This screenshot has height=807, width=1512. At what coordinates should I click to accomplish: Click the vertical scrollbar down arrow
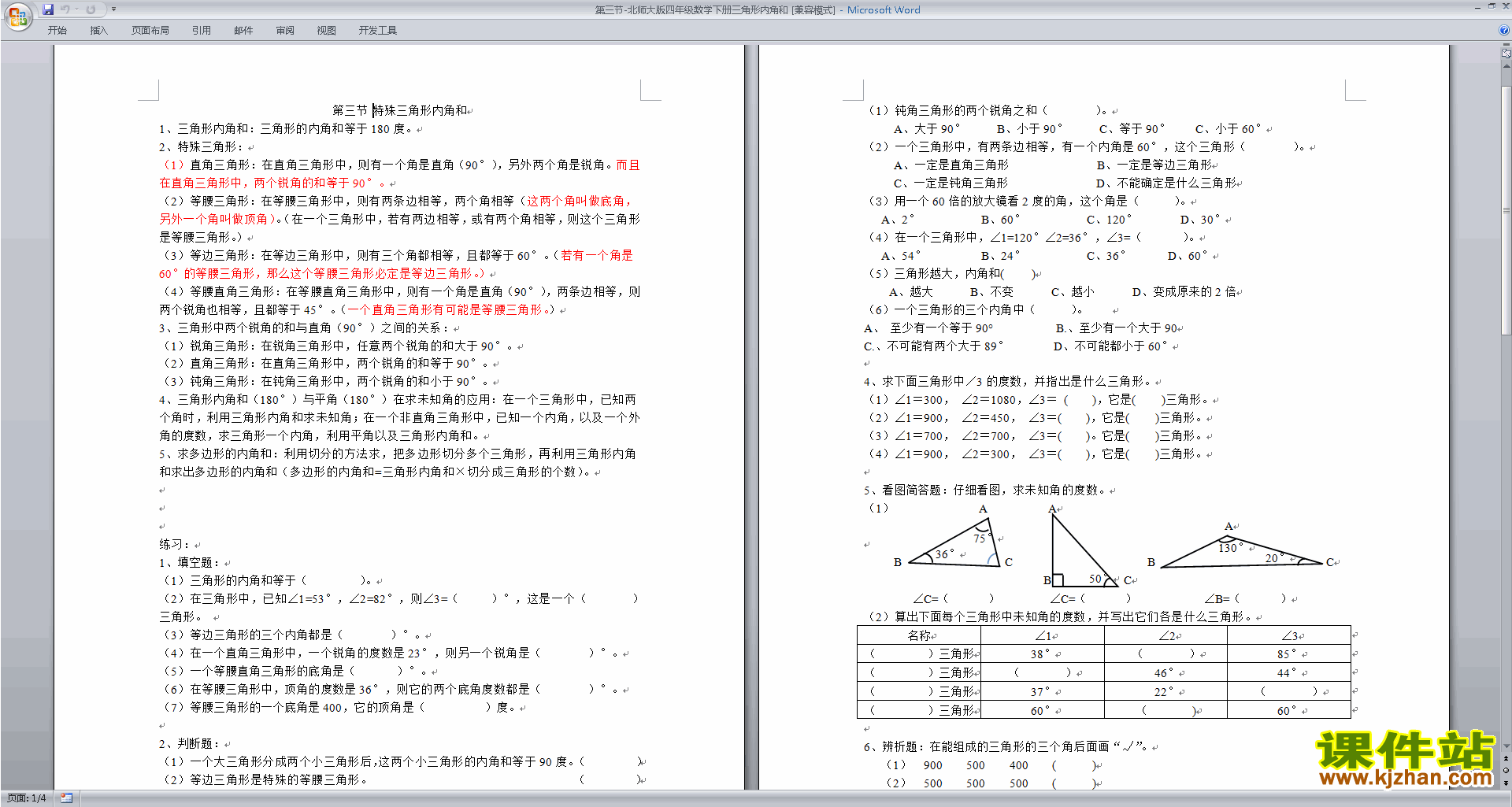click(1506, 746)
